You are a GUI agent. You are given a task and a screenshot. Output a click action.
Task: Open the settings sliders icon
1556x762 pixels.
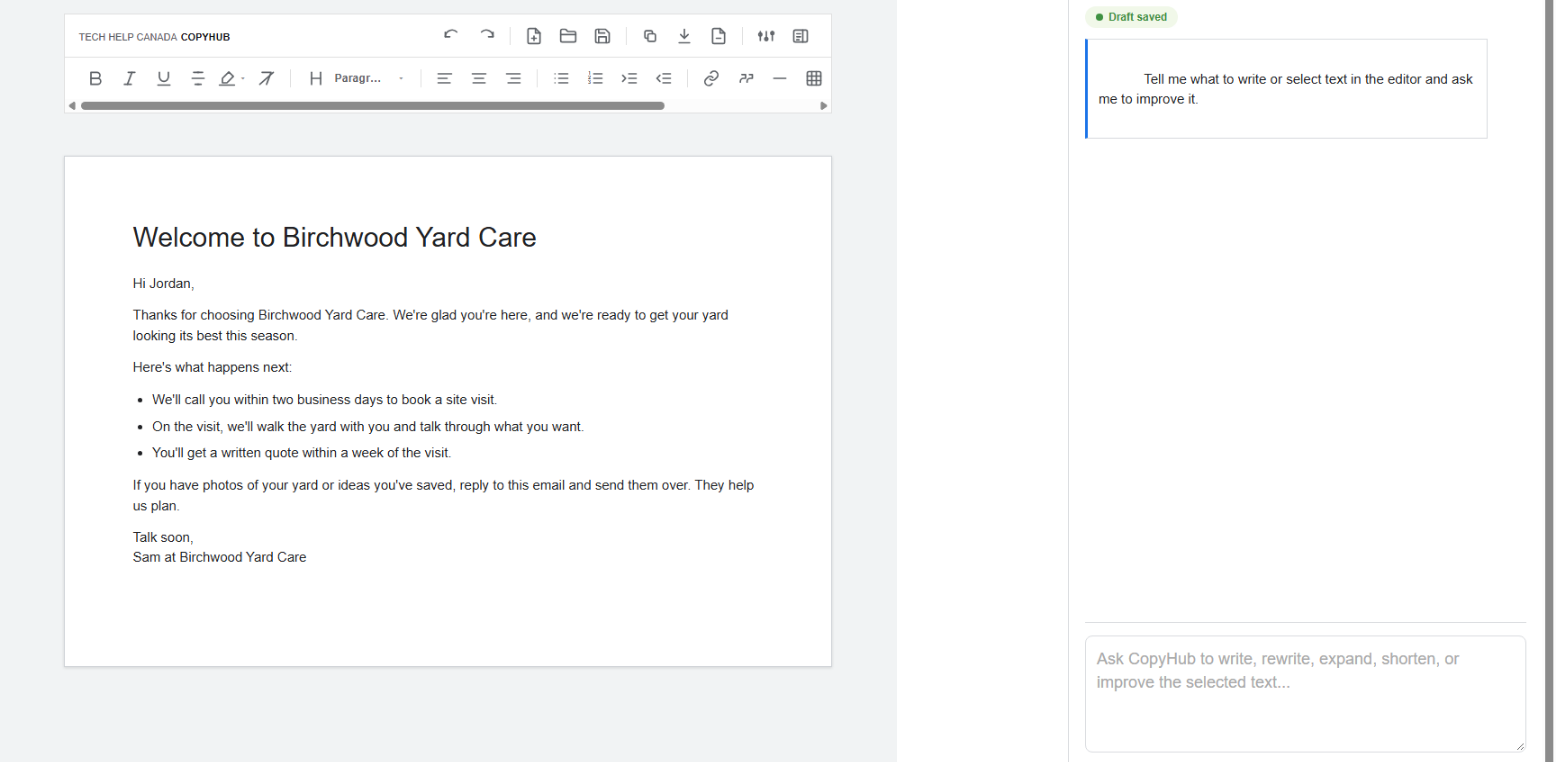coord(766,36)
